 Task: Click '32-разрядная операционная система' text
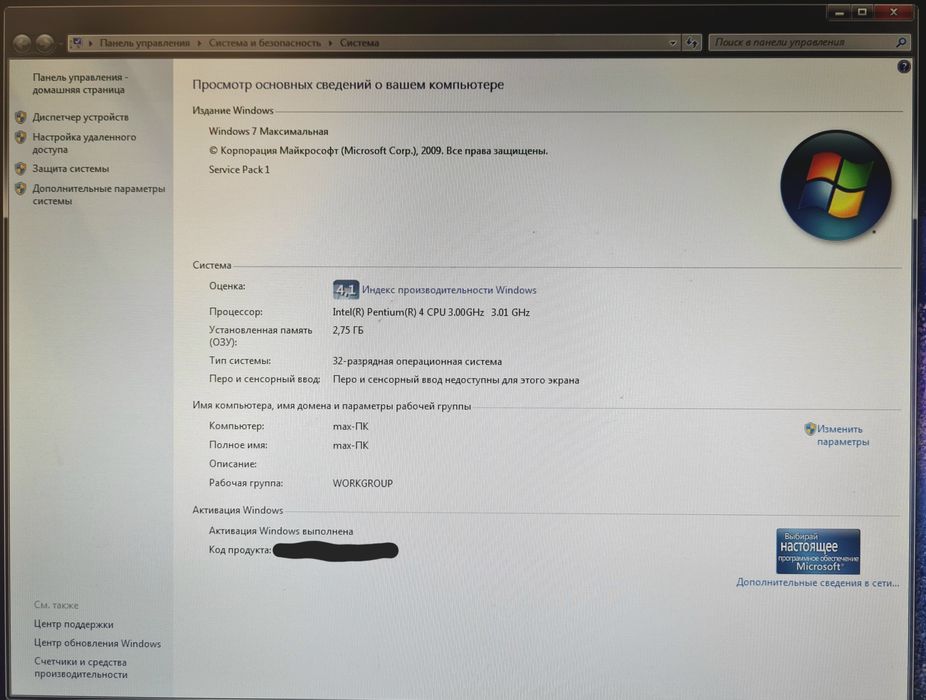(x=417, y=361)
